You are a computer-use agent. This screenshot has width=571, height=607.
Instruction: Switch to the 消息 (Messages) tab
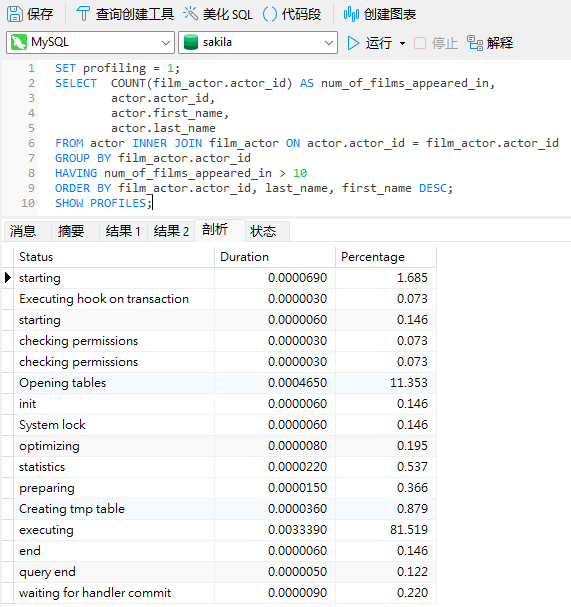[x=26, y=231]
